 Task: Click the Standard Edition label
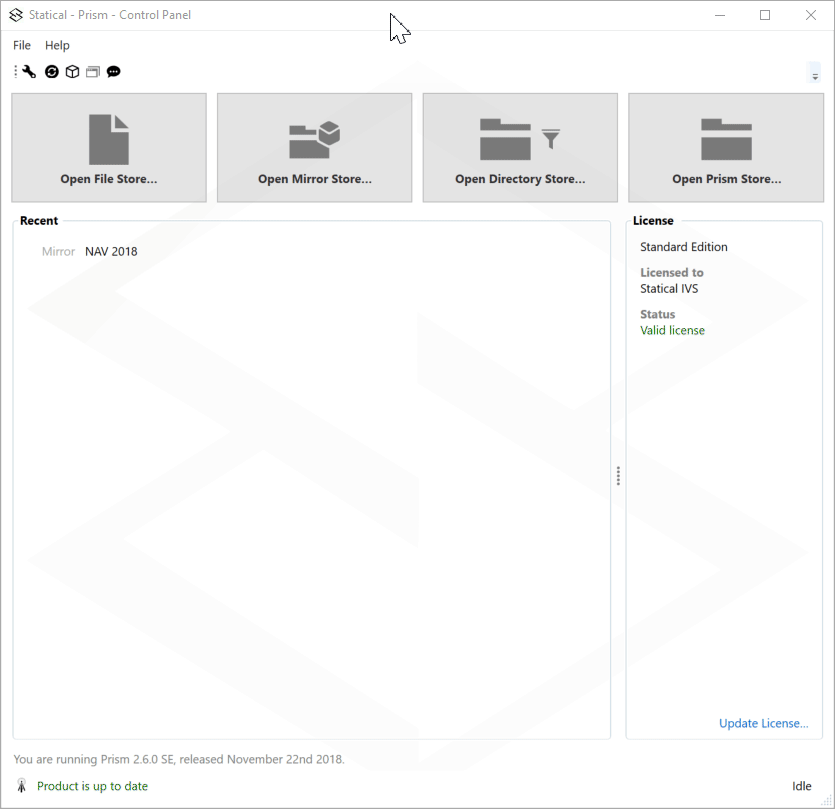[x=684, y=247]
